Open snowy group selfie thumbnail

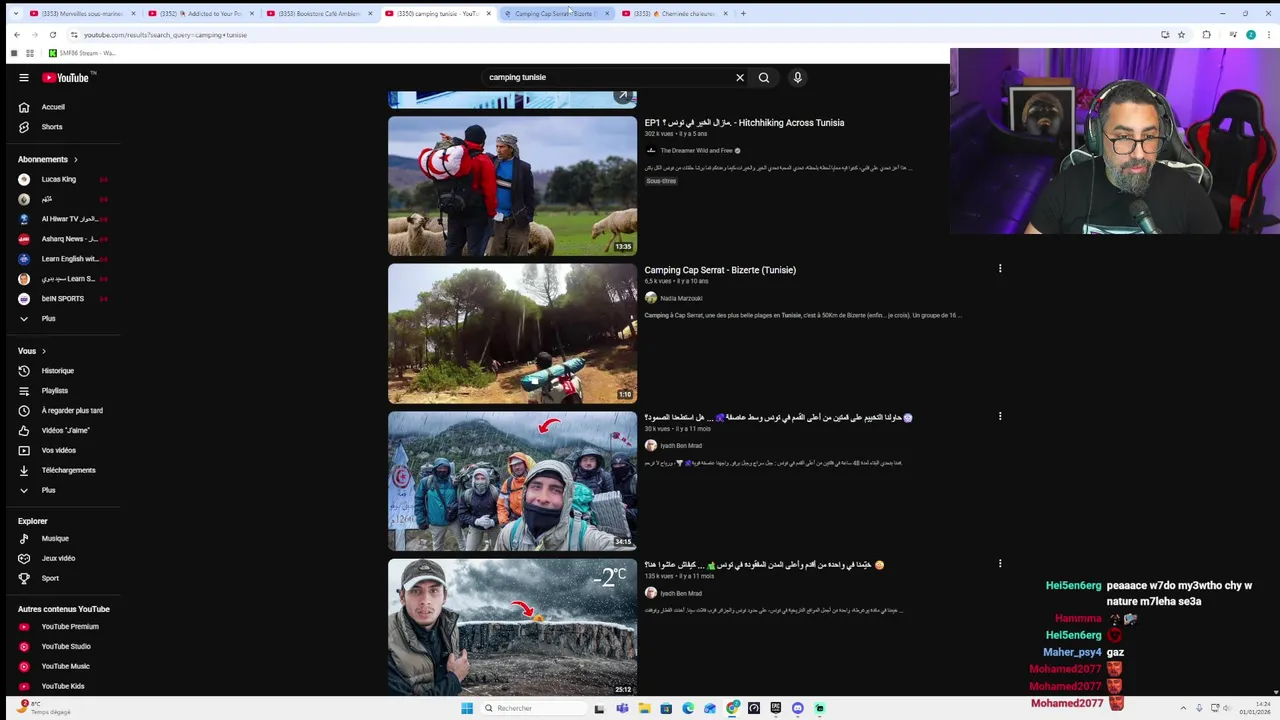point(512,481)
